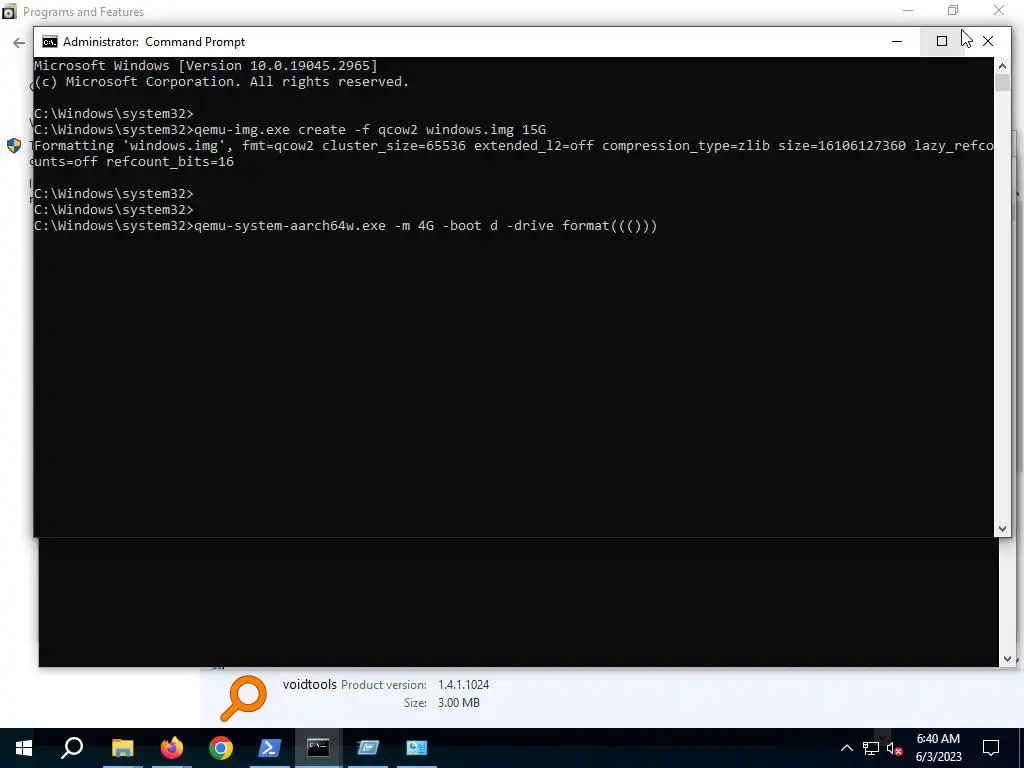Go back in Programs and Features

pyautogui.click(x=18, y=43)
